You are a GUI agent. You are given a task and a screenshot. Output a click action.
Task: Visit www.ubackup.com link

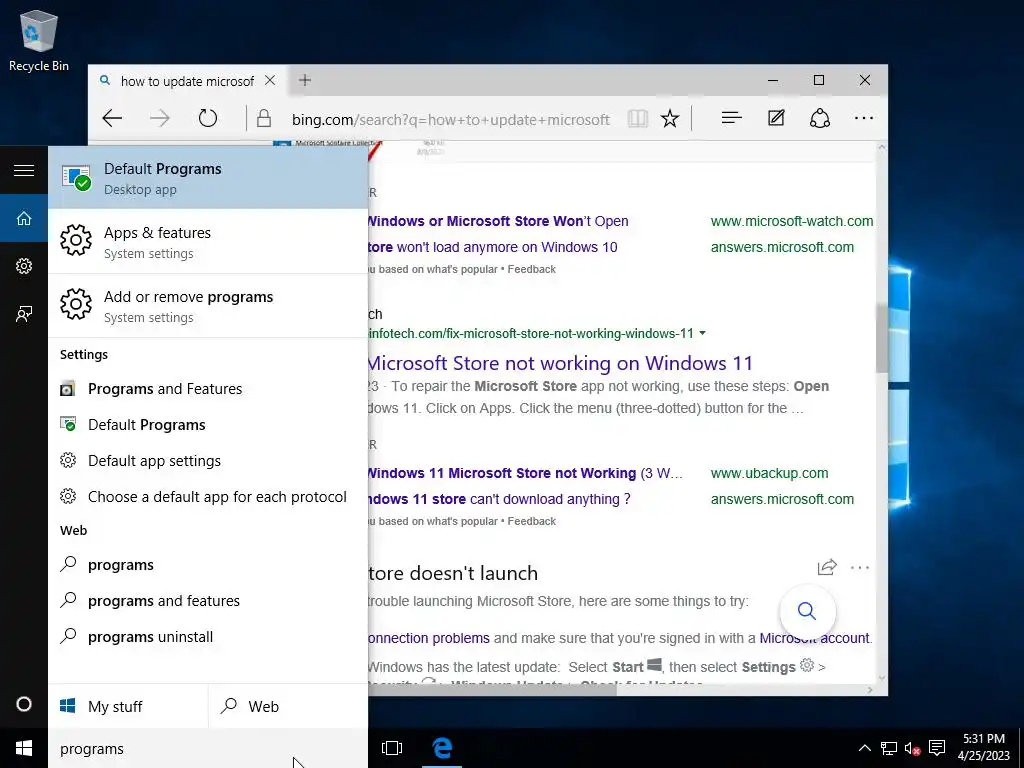click(x=769, y=473)
